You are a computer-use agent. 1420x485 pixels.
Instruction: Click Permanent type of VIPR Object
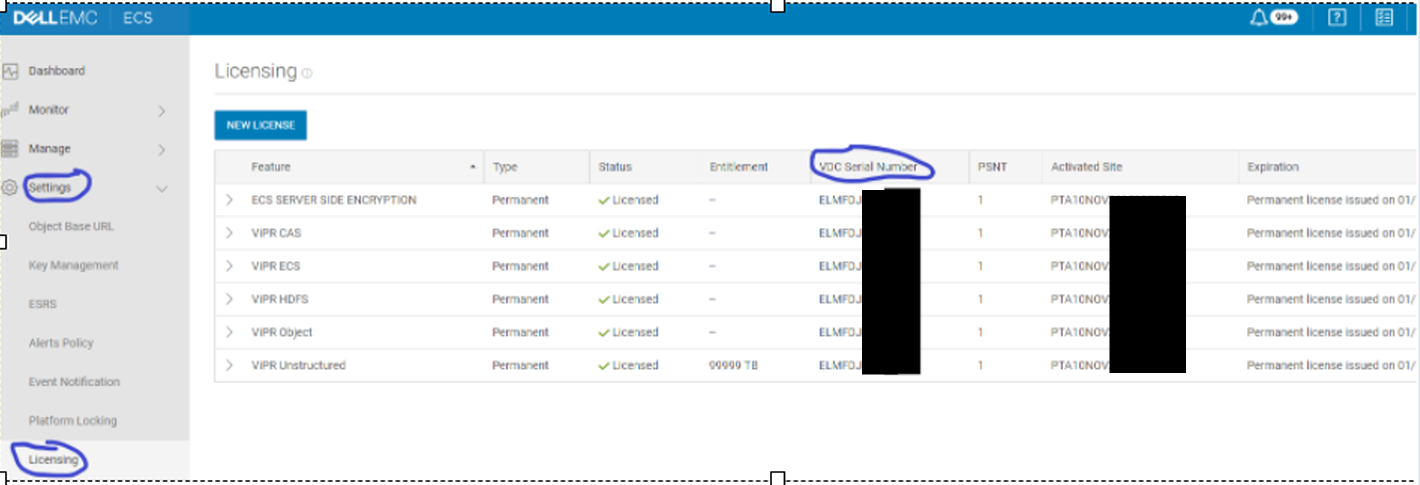[520, 332]
